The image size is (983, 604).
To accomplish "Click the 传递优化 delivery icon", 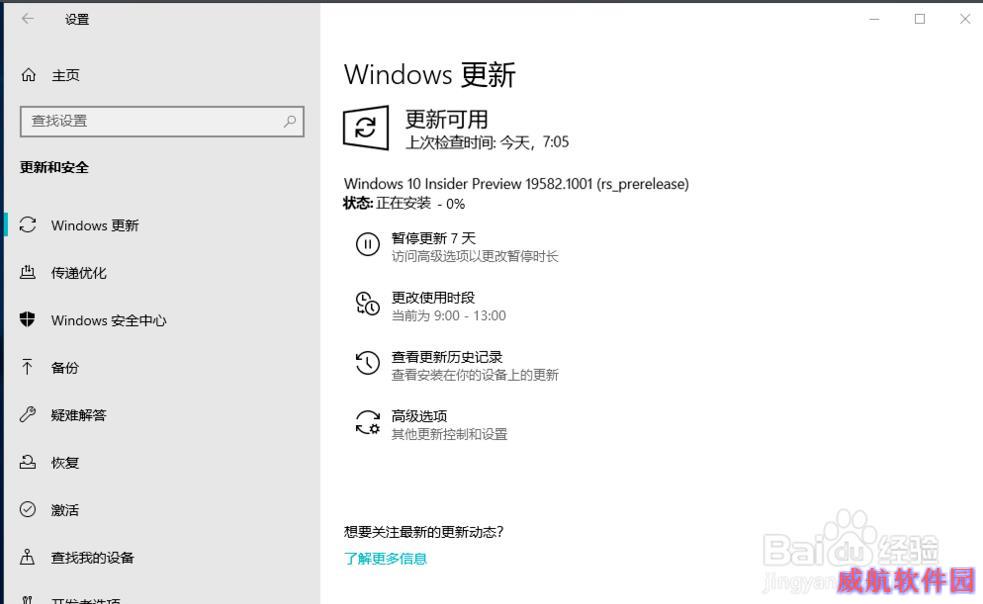I will click(x=28, y=272).
